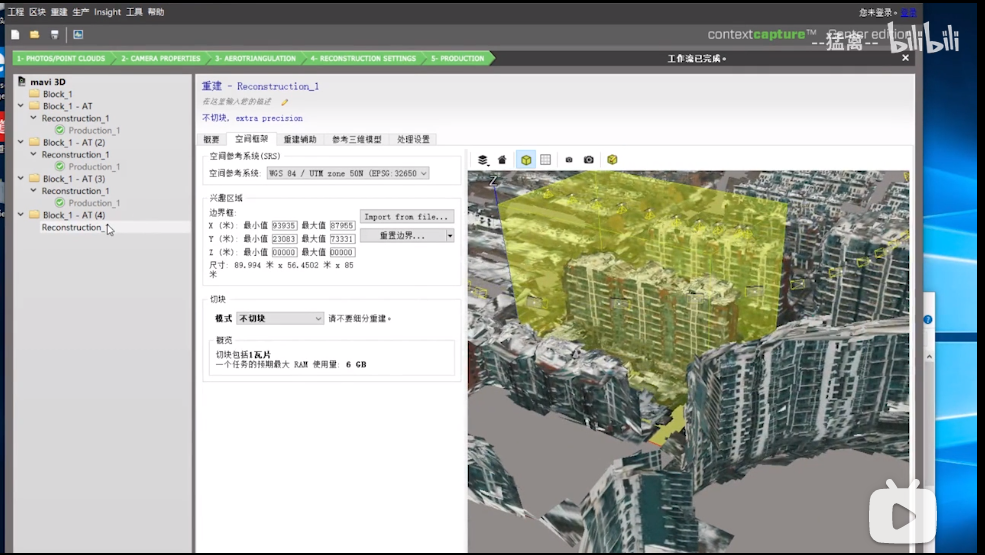The image size is (985, 555).
Task: Open the 区块 menu
Action: coord(37,12)
